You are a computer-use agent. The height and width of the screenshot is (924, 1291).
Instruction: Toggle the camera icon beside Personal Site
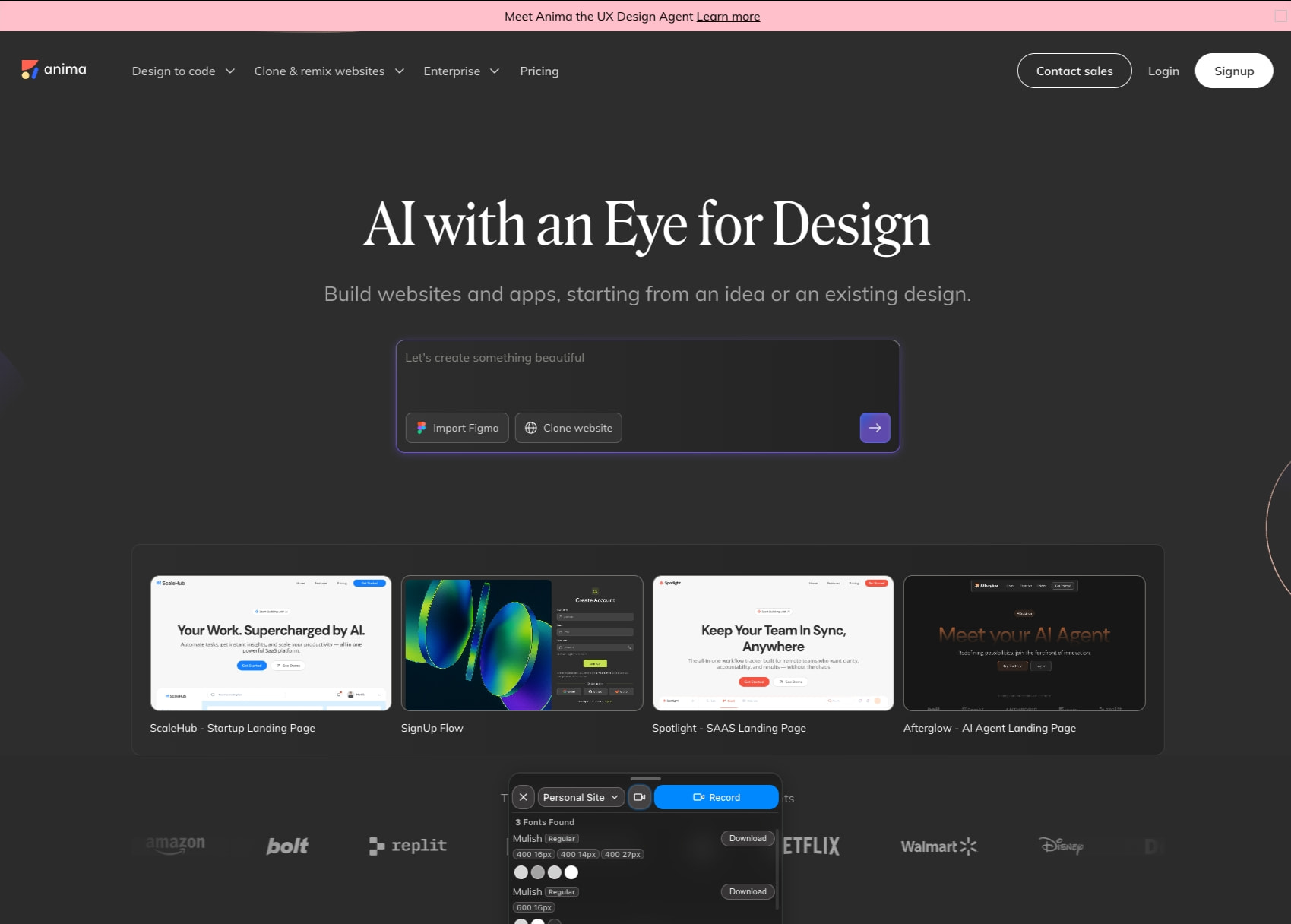pyautogui.click(x=640, y=797)
